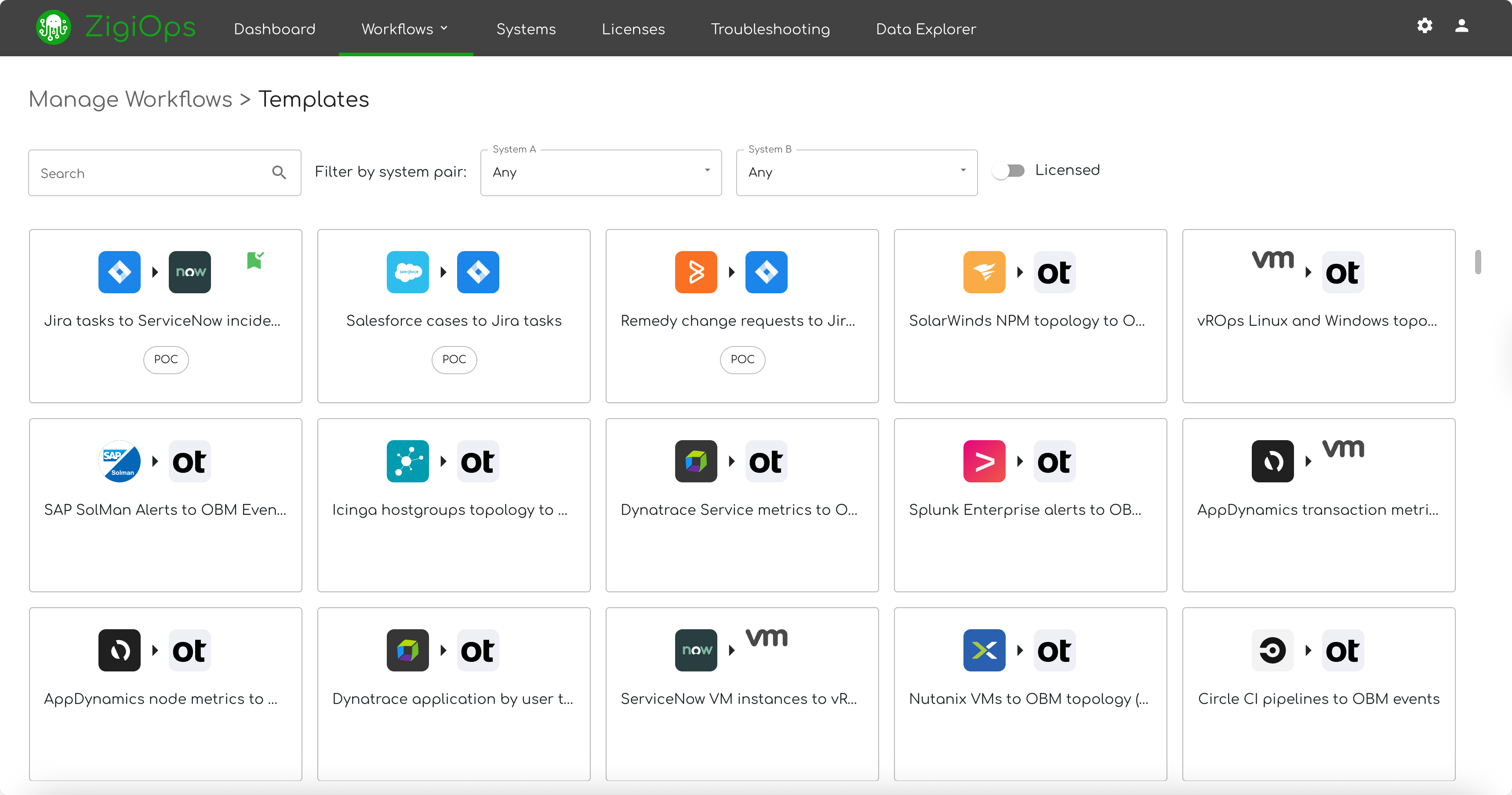The image size is (1512, 795).
Task: Toggle the Licensed switch
Action: (1008, 170)
